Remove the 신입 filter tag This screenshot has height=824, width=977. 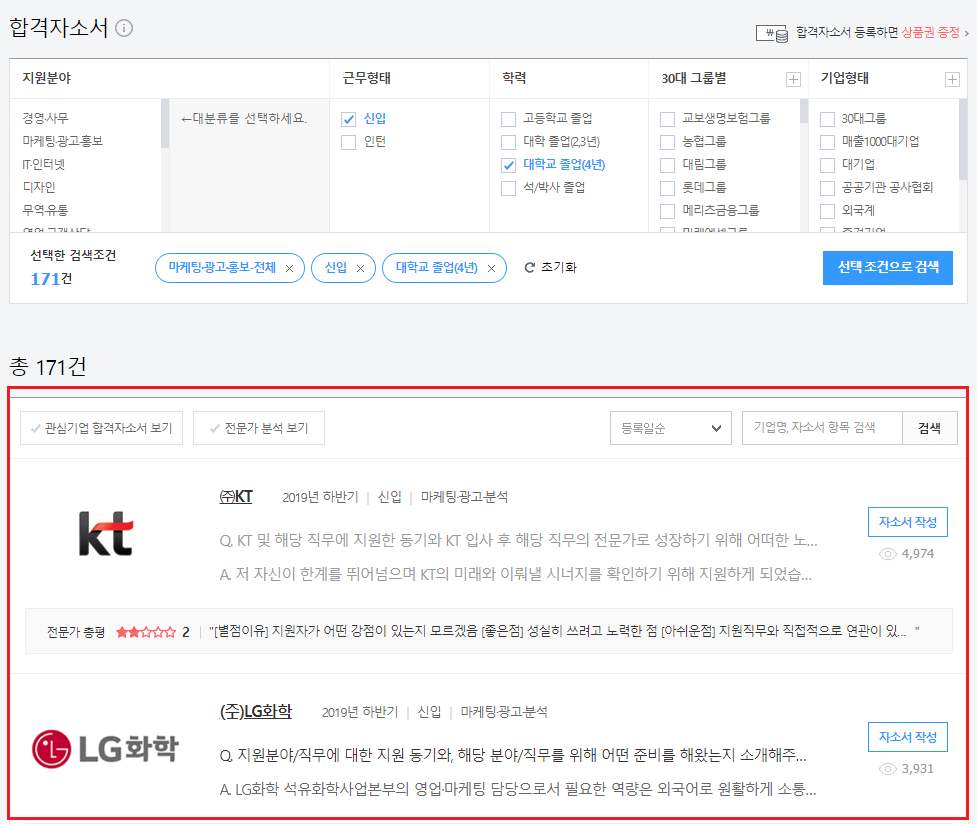[360, 268]
